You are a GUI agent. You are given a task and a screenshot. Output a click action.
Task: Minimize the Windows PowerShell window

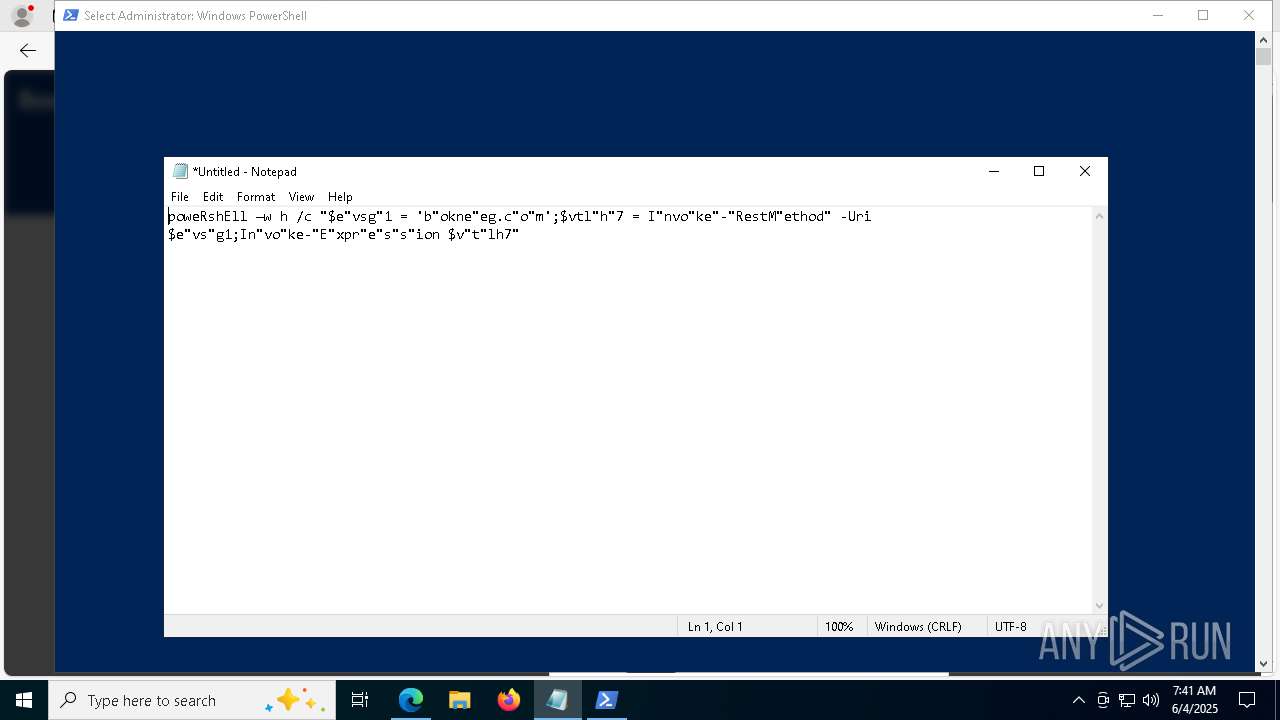pos(1158,15)
